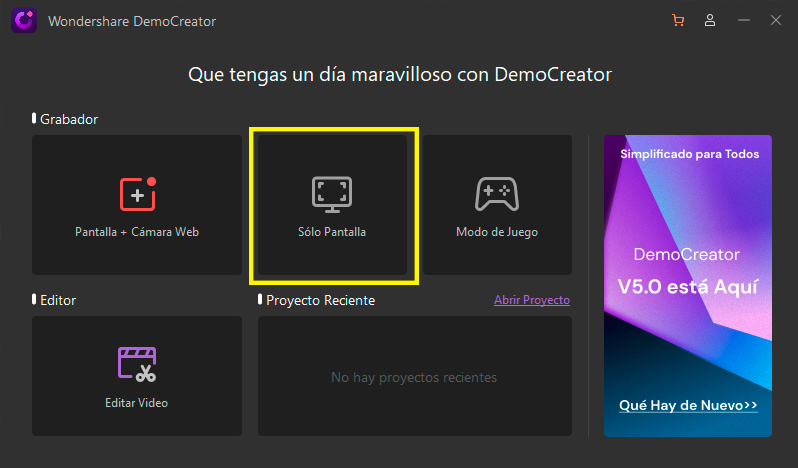Click the Grabador section heading

tap(69, 119)
